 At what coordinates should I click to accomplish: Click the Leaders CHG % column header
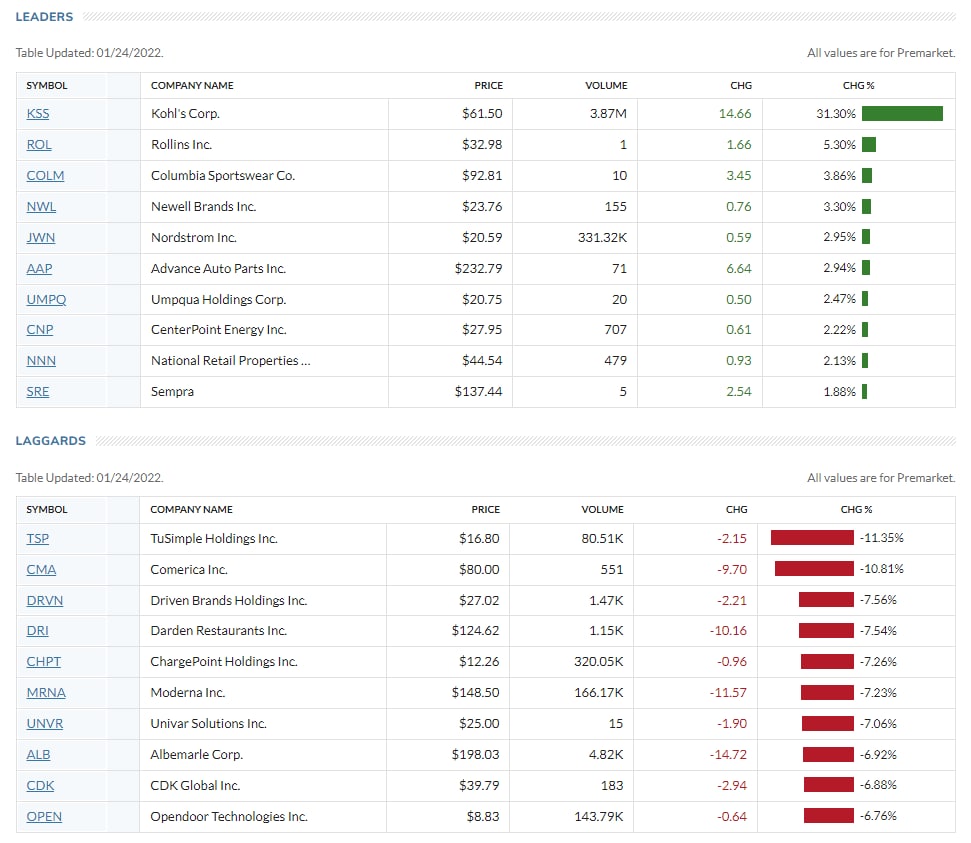pyautogui.click(x=858, y=85)
